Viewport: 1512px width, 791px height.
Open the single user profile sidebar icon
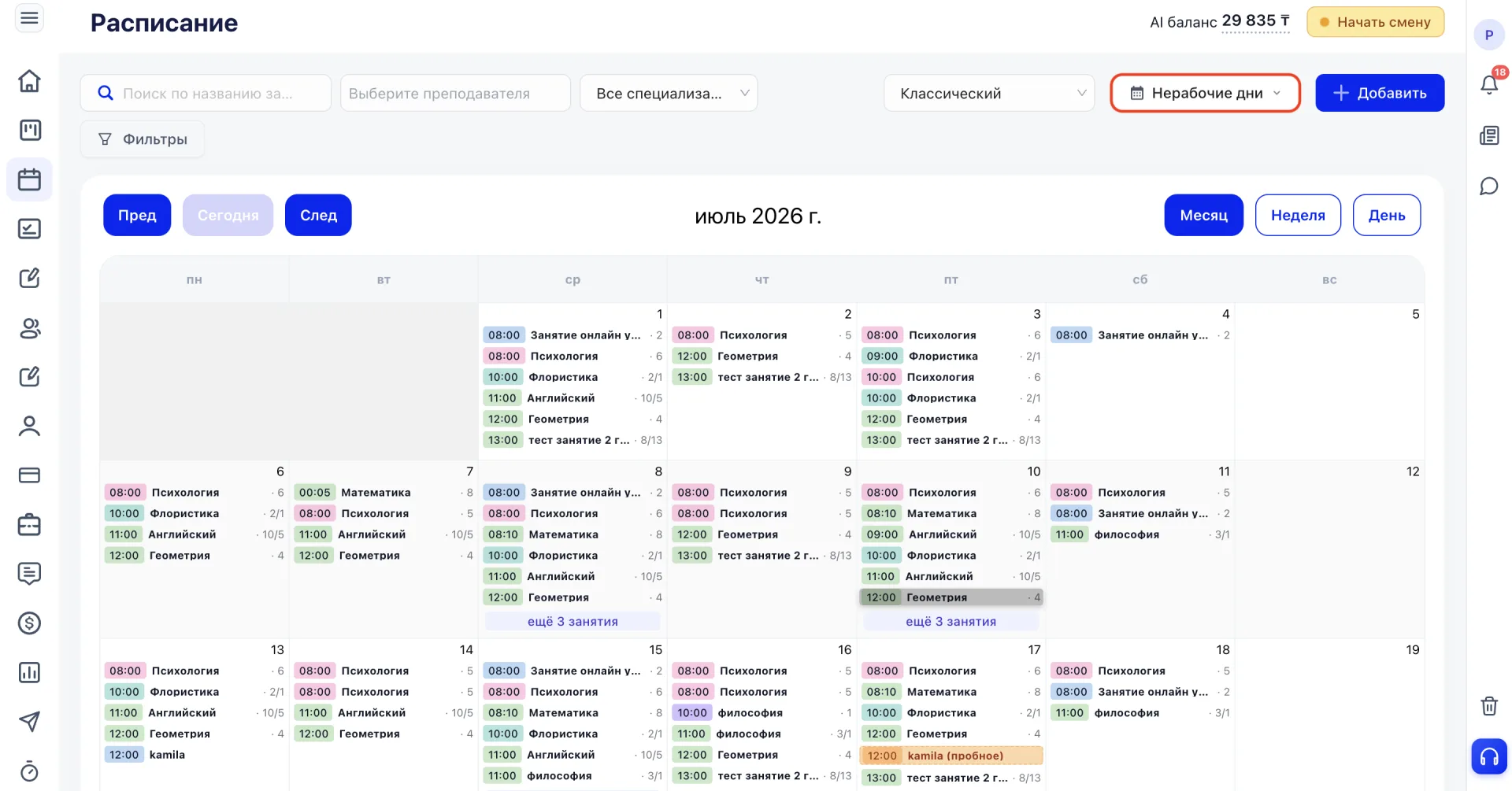(x=30, y=426)
